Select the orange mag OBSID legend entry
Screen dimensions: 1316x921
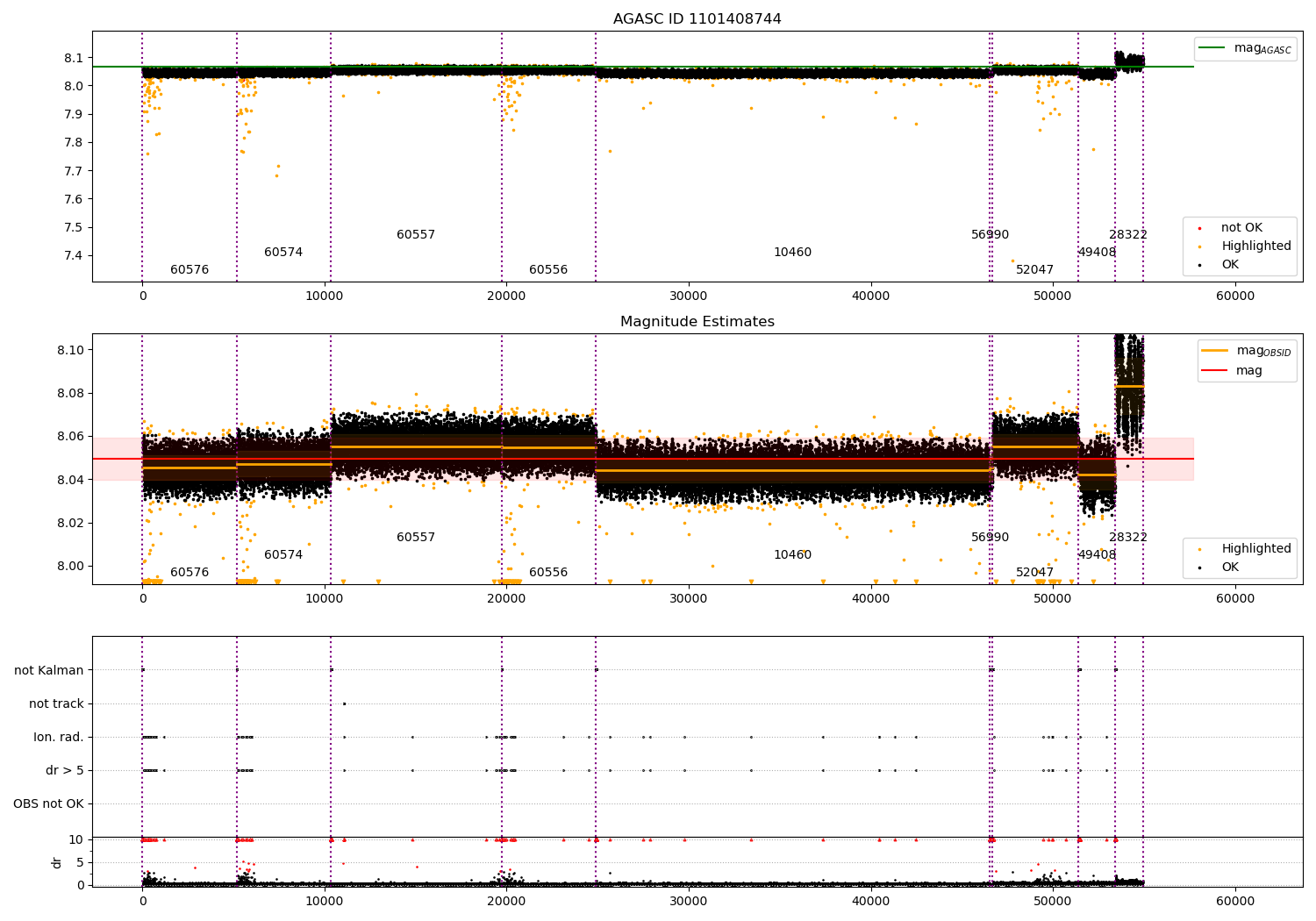tap(1246, 351)
